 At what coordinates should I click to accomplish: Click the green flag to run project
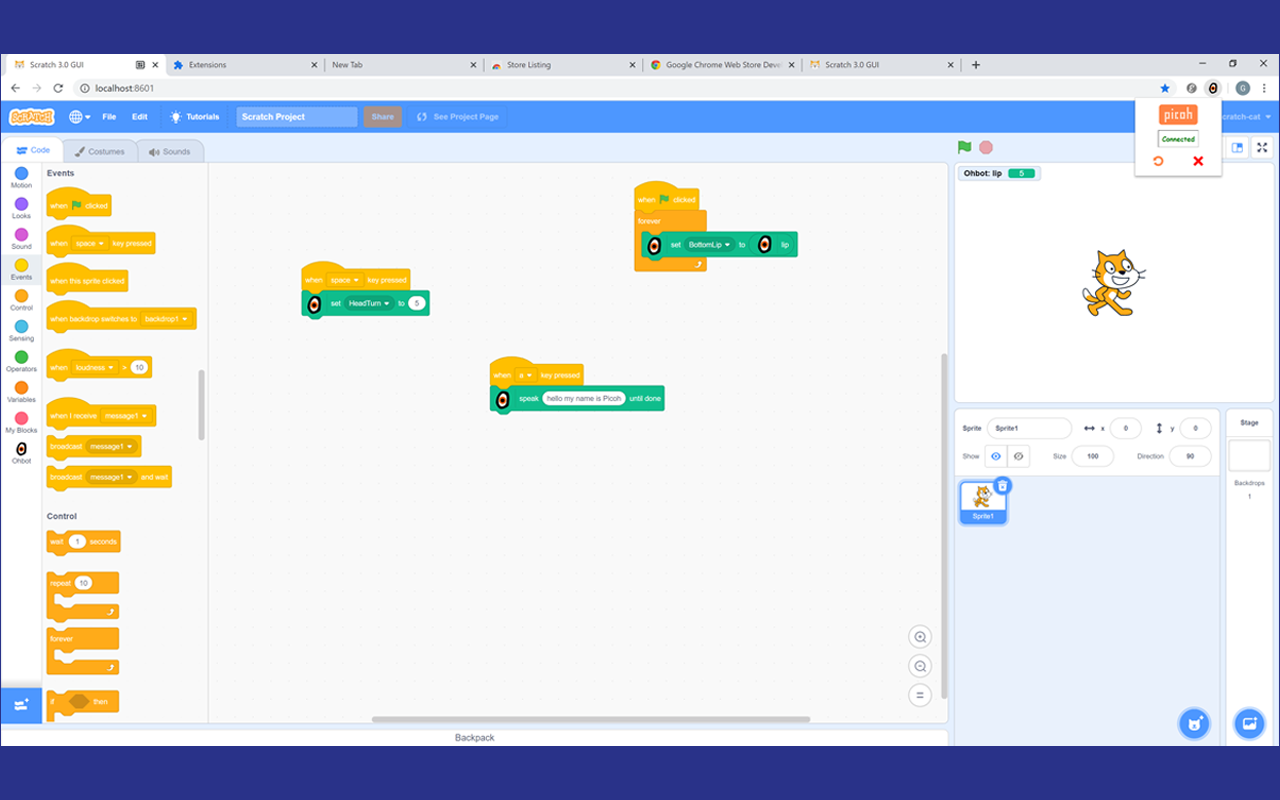point(964,147)
